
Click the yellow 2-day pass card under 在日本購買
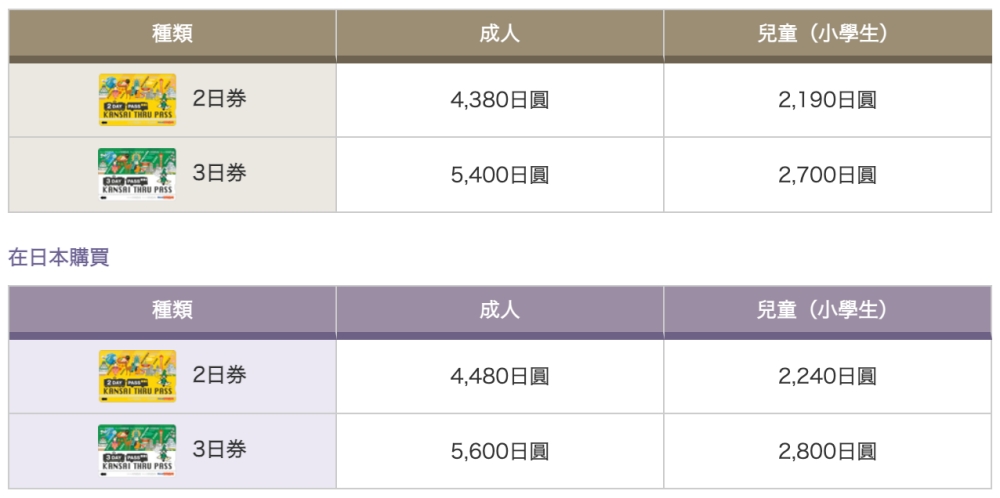click(137, 376)
